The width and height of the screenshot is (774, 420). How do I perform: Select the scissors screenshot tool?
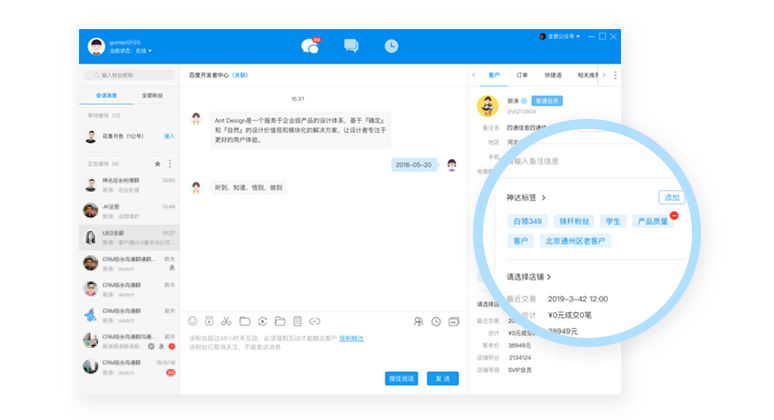pyautogui.click(x=226, y=321)
